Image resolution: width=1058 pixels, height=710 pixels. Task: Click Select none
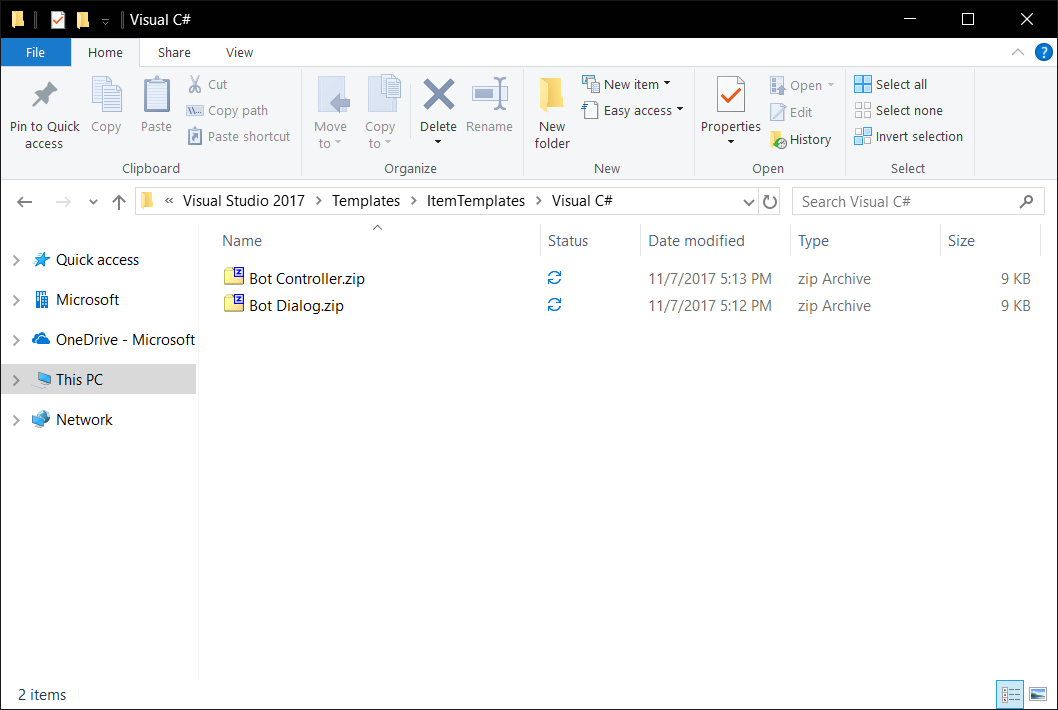pyautogui.click(x=898, y=111)
